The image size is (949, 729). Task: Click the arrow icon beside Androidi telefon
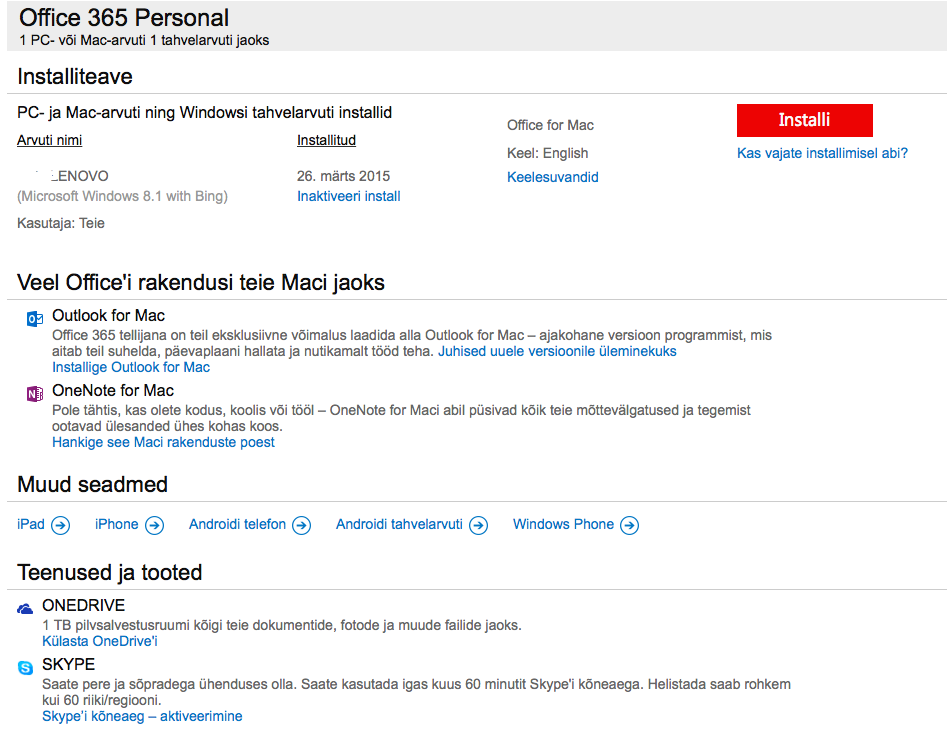pos(301,525)
